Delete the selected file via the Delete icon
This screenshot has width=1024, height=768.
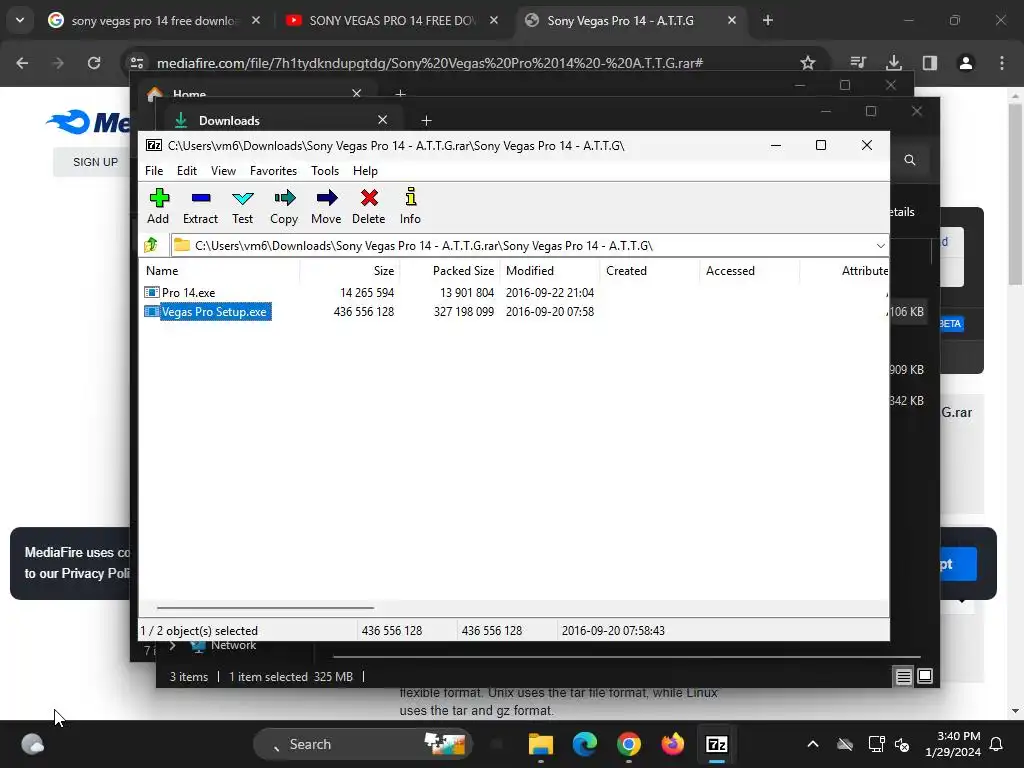click(x=368, y=206)
